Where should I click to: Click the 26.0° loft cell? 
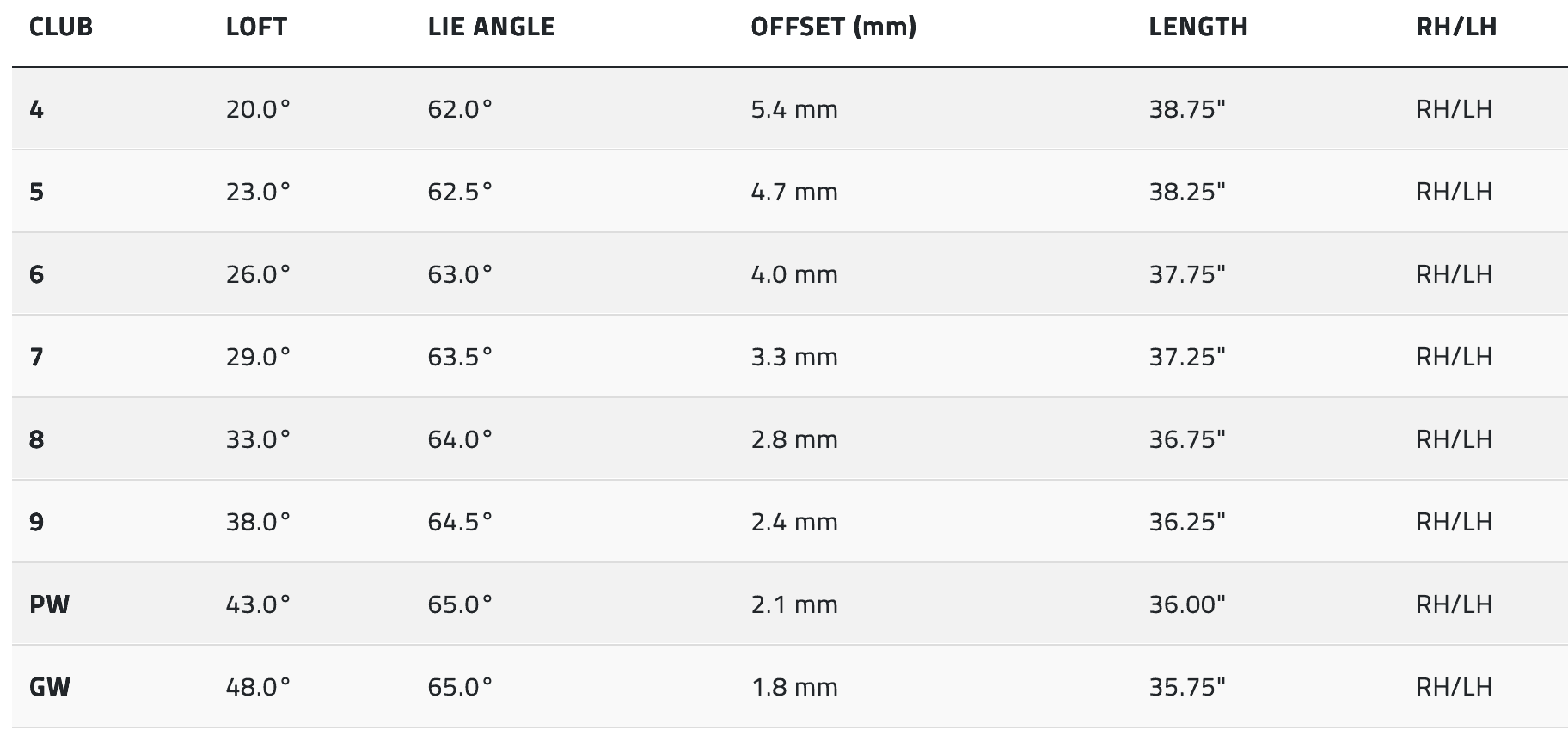pos(258,274)
